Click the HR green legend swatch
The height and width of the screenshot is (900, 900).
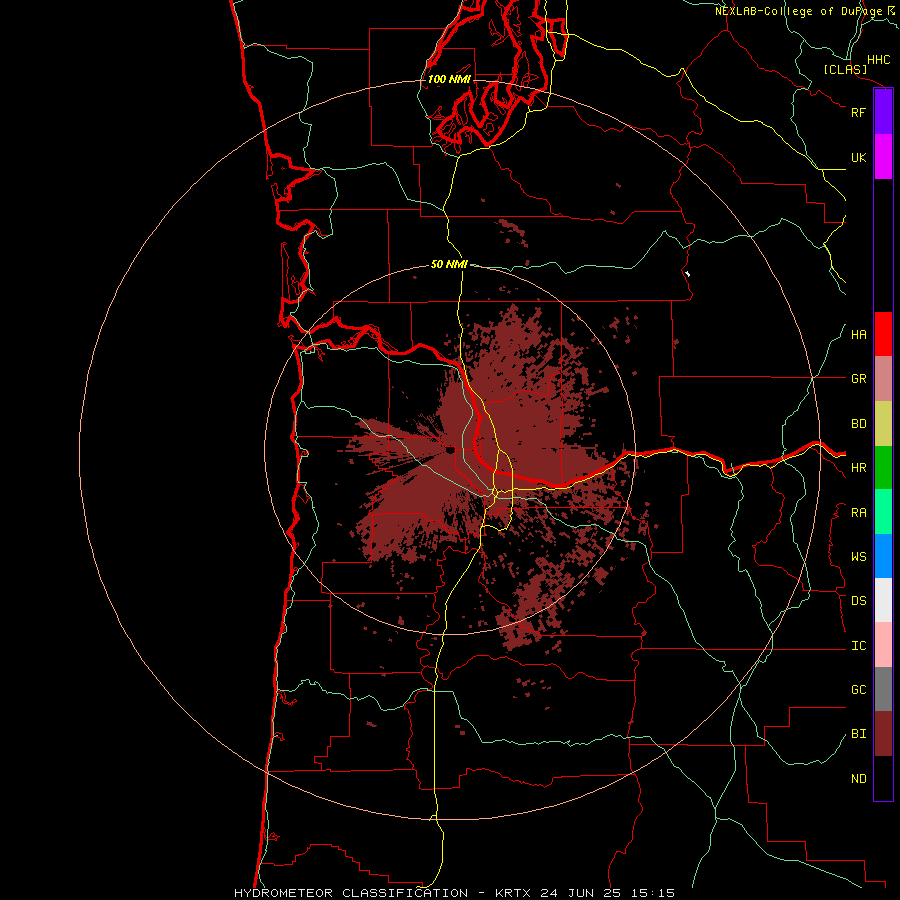pos(883,468)
